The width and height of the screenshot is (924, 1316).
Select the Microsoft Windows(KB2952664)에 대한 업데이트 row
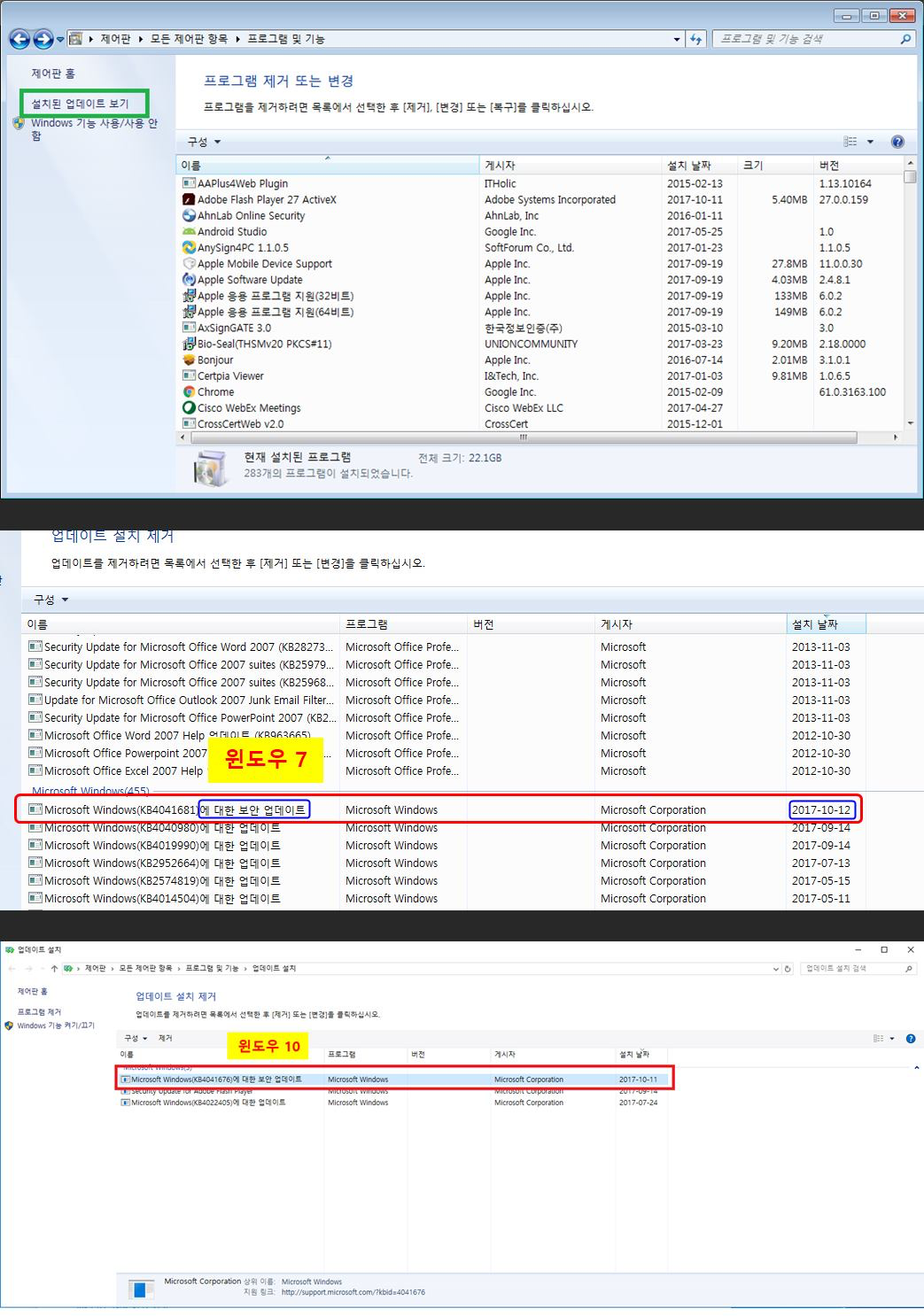(446, 863)
